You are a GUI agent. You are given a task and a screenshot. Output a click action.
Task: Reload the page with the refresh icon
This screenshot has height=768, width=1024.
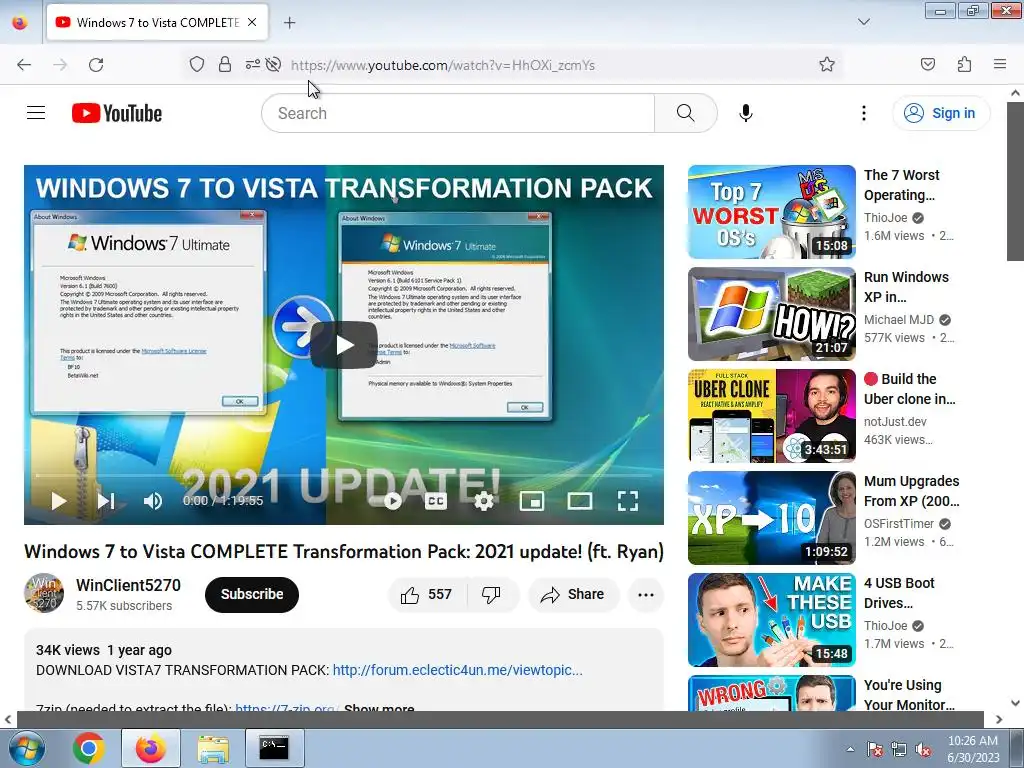96,65
